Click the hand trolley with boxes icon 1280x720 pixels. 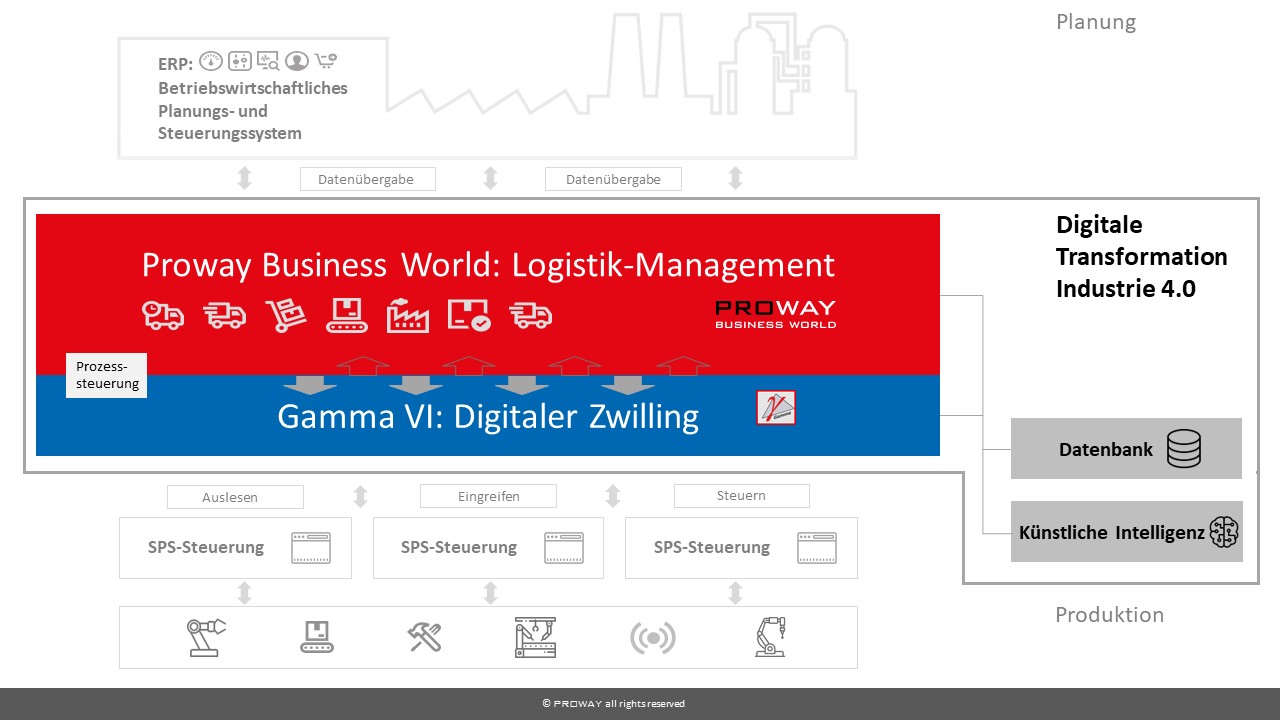tap(285, 315)
